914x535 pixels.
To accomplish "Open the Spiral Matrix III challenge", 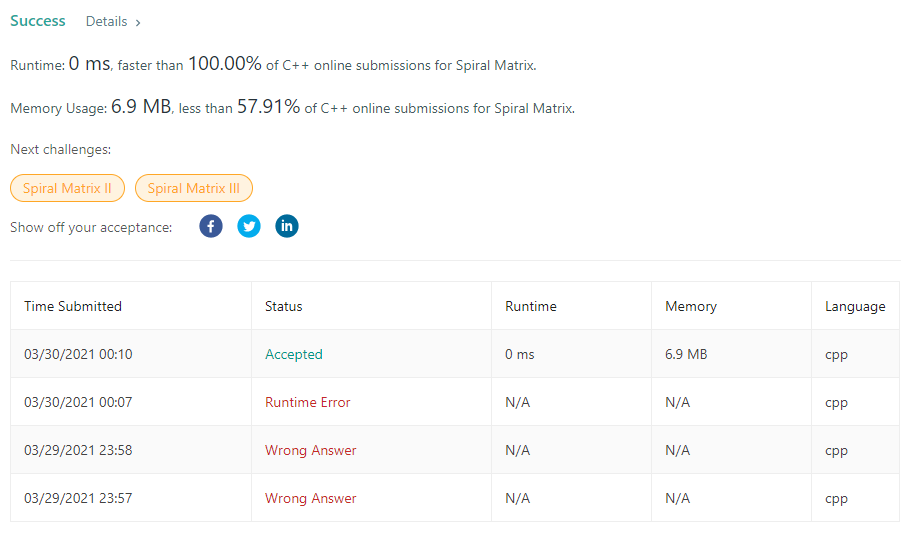I will pyautogui.click(x=194, y=188).
